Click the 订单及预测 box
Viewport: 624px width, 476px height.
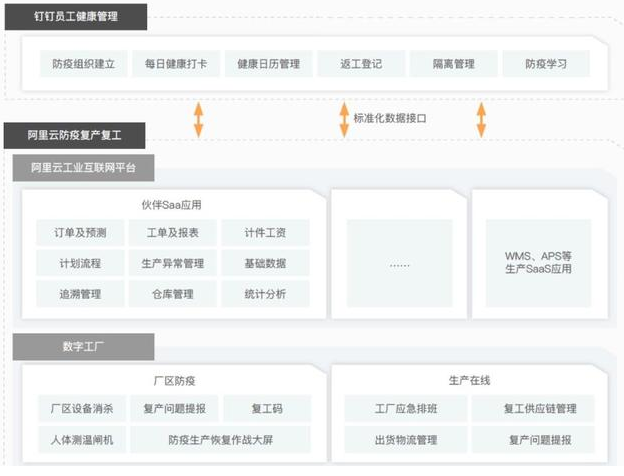point(80,233)
